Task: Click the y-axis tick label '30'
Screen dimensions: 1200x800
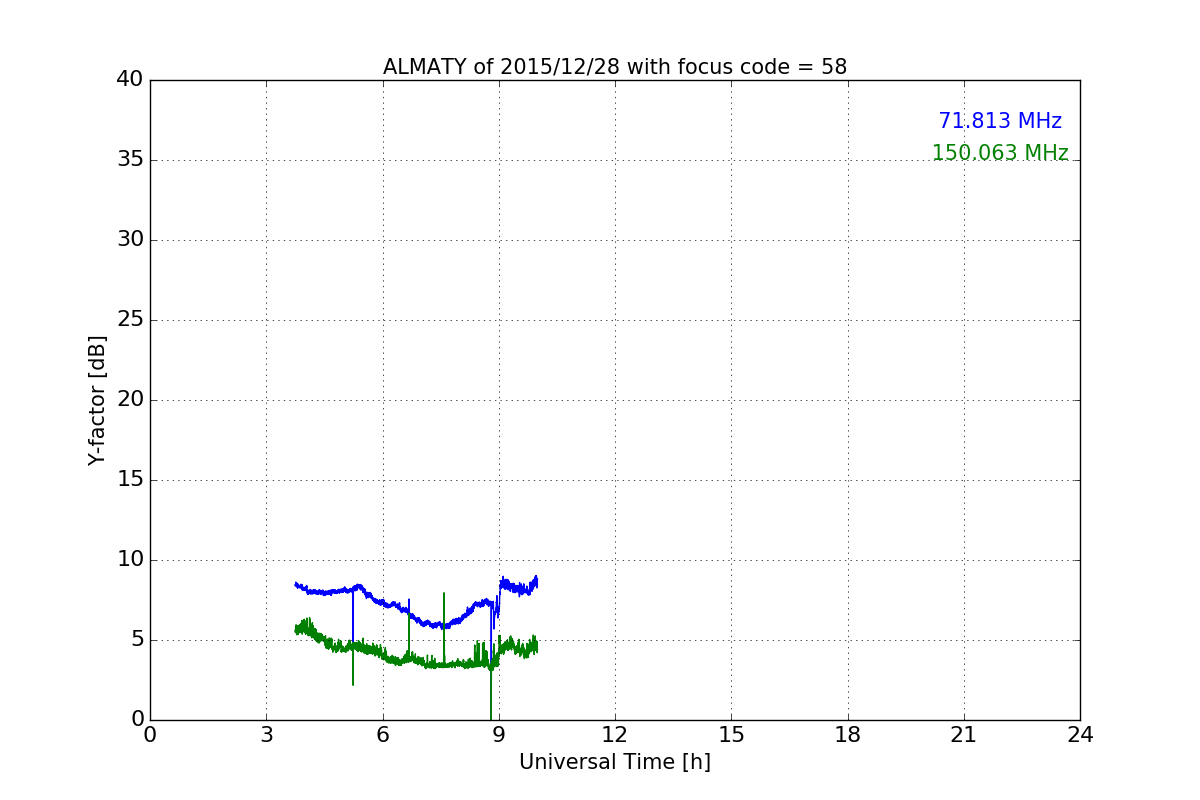Action: (130, 240)
